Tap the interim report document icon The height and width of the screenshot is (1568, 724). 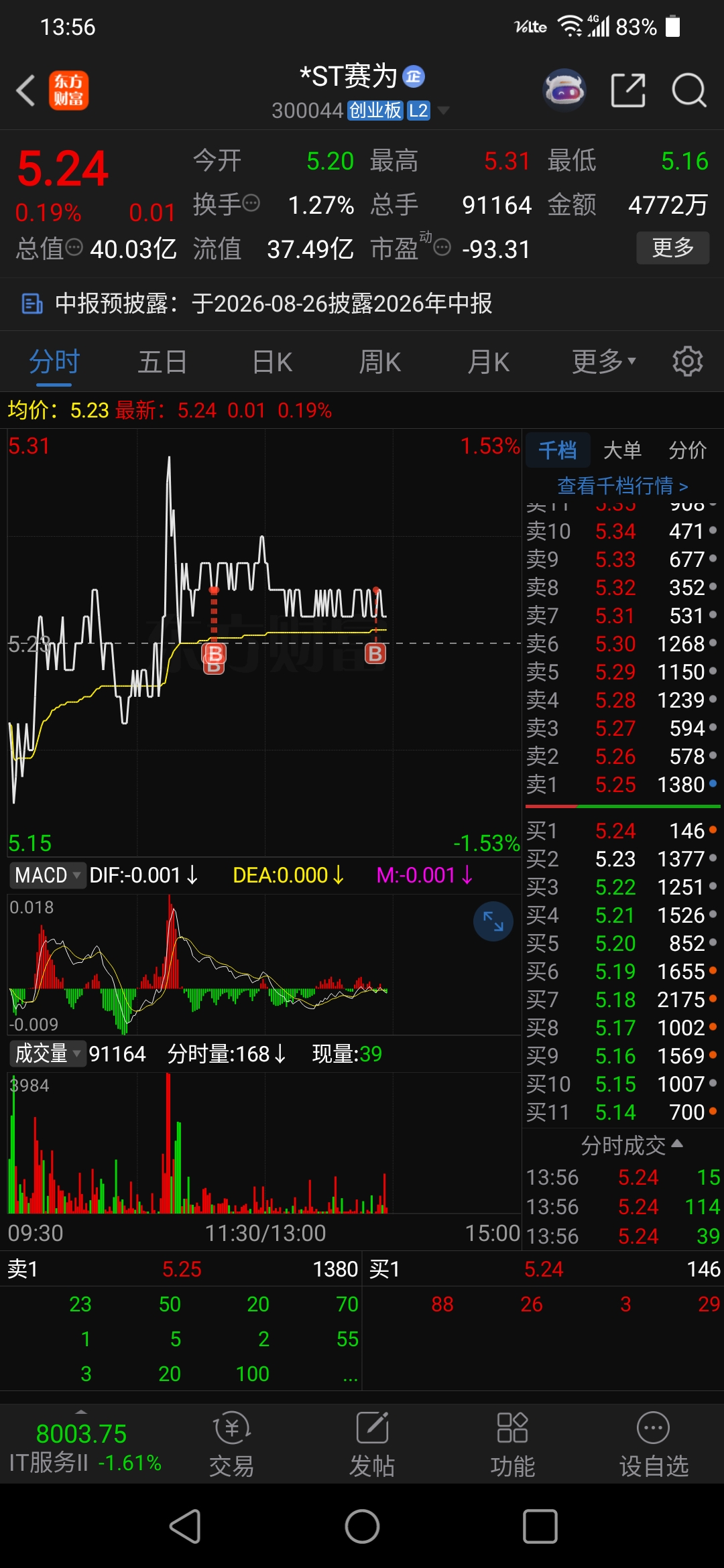32,304
